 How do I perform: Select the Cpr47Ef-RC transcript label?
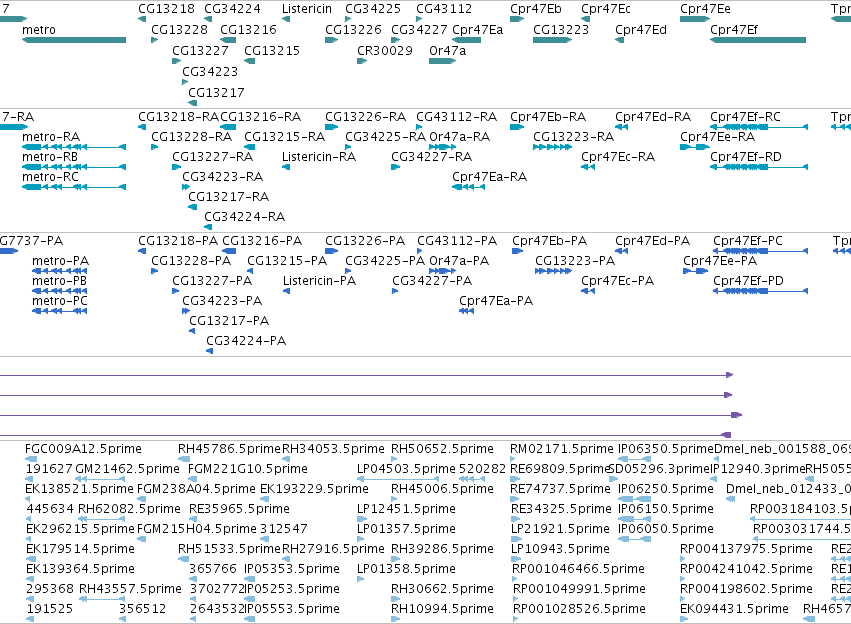click(745, 117)
